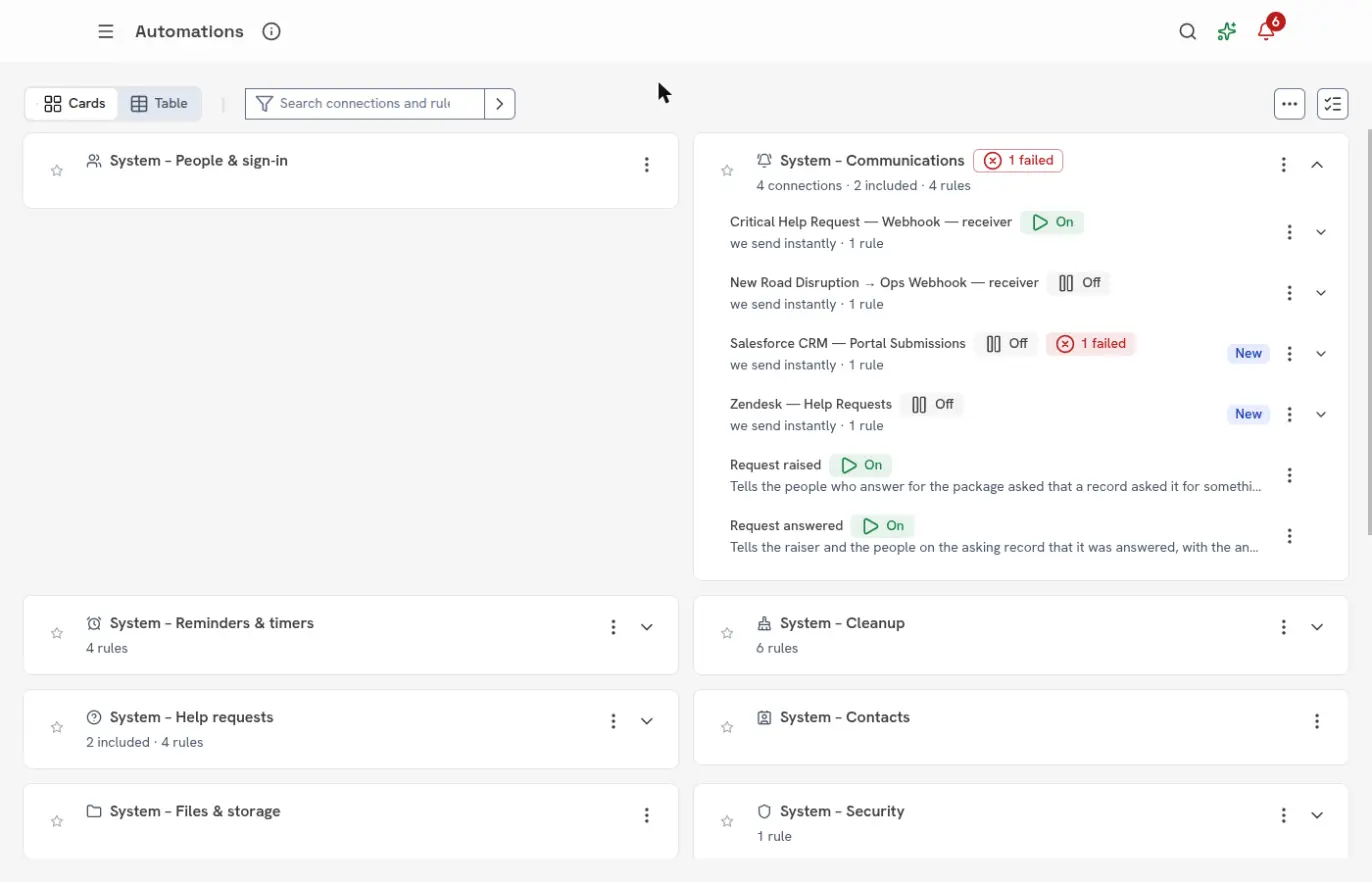Toggle On status of Request answered rule

(883, 526)
